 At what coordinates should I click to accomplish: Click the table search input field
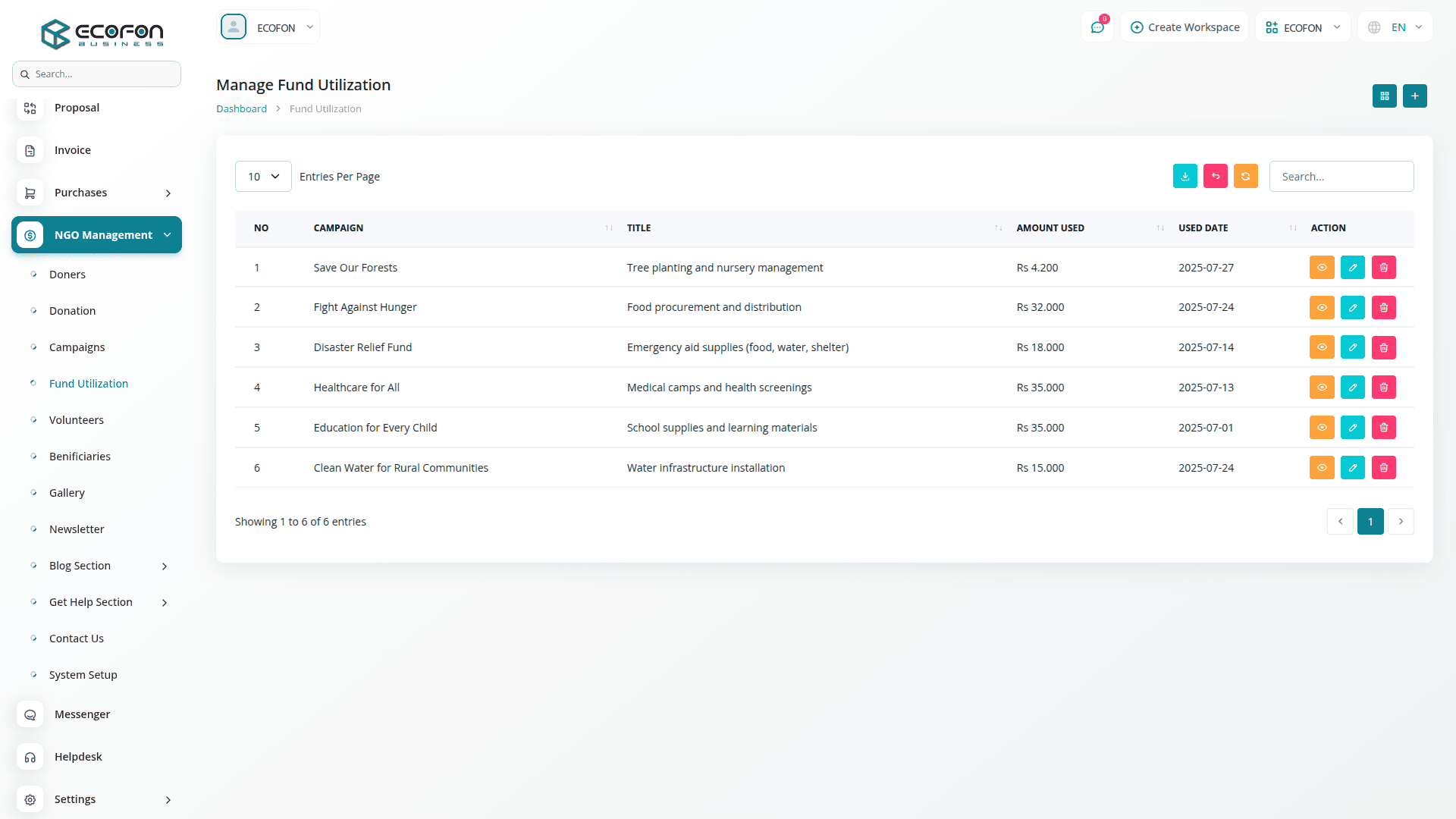point(1341,177)
